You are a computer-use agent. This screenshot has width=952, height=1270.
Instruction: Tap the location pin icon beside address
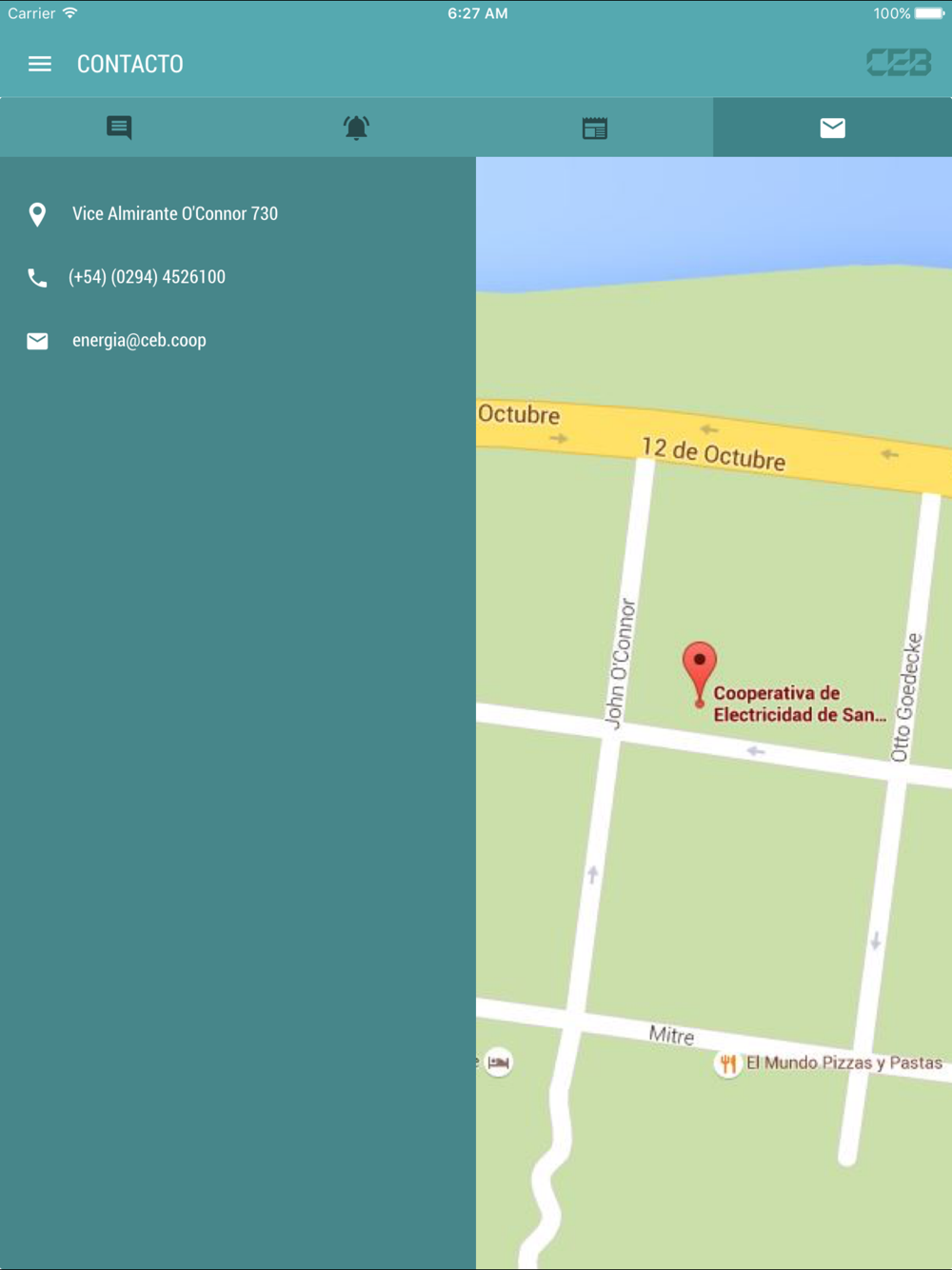click(x=37, y=214)
